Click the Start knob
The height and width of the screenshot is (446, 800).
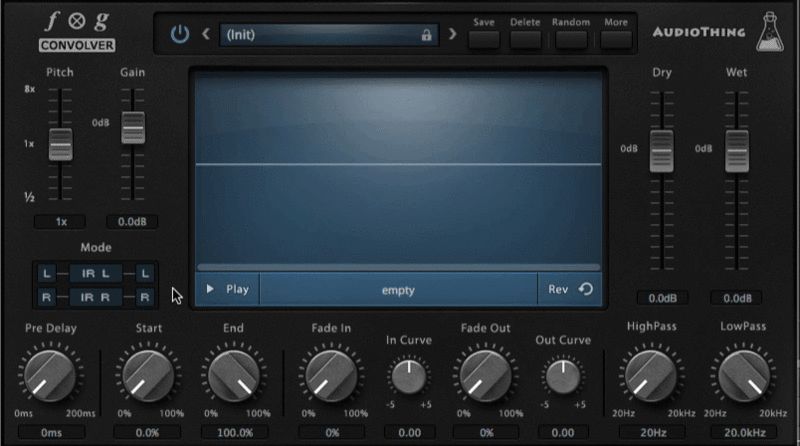pyautogui.click(x=148, y=376)
